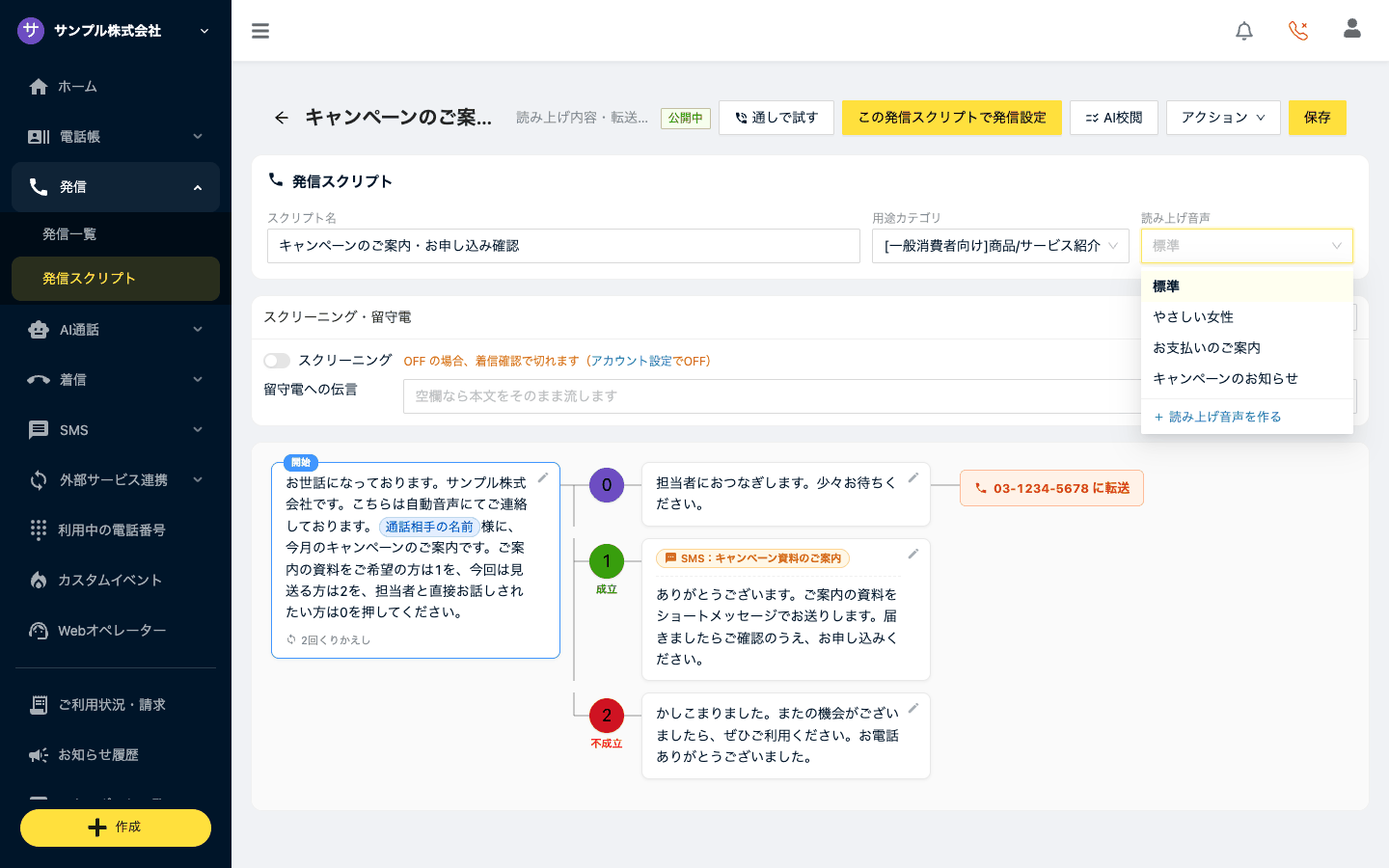Choose やさしい女性 voice option

[x=1247, y=317]
